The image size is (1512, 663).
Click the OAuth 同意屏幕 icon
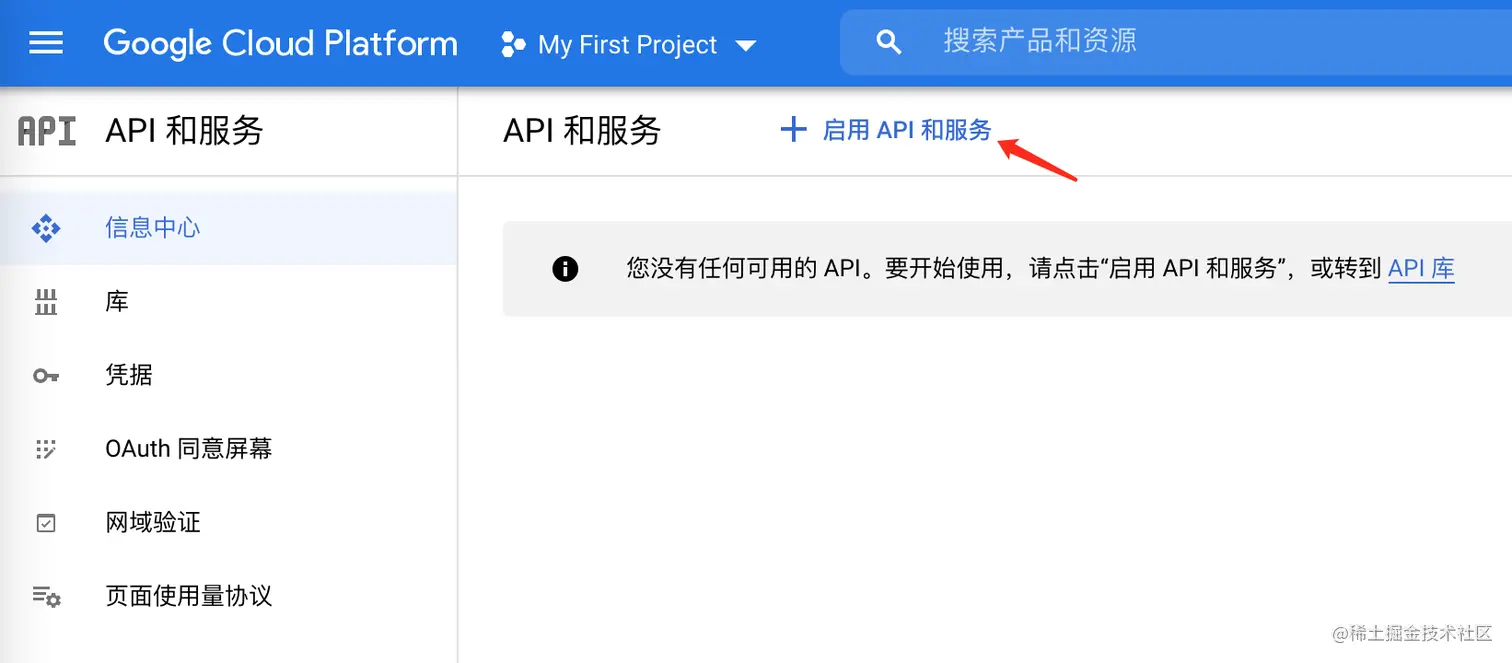[46, 449]
